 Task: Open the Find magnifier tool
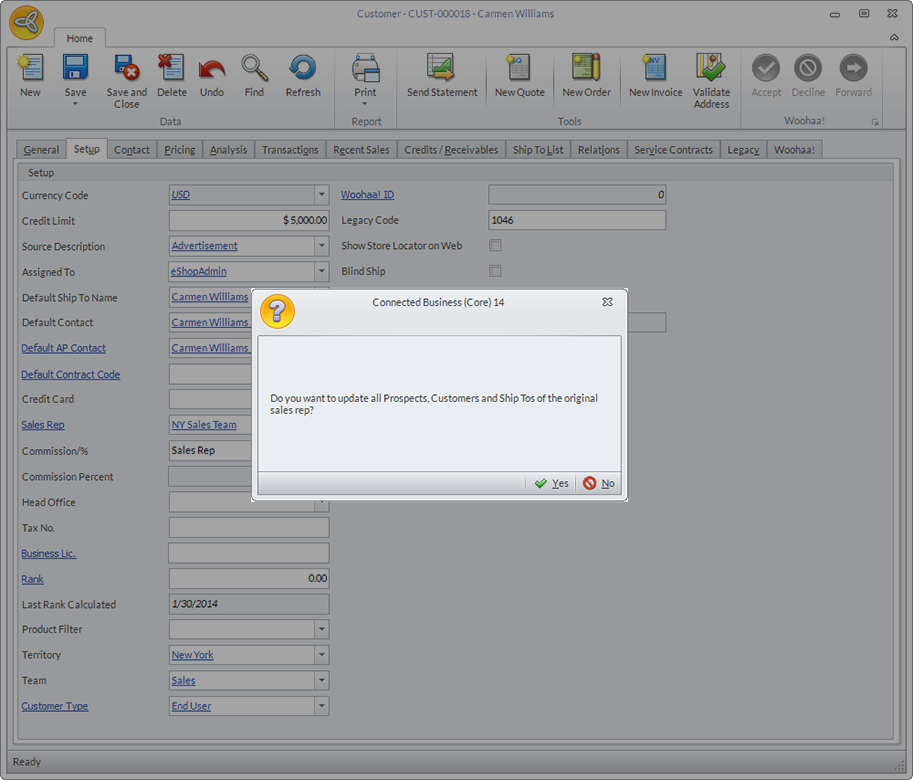point(254,69)
